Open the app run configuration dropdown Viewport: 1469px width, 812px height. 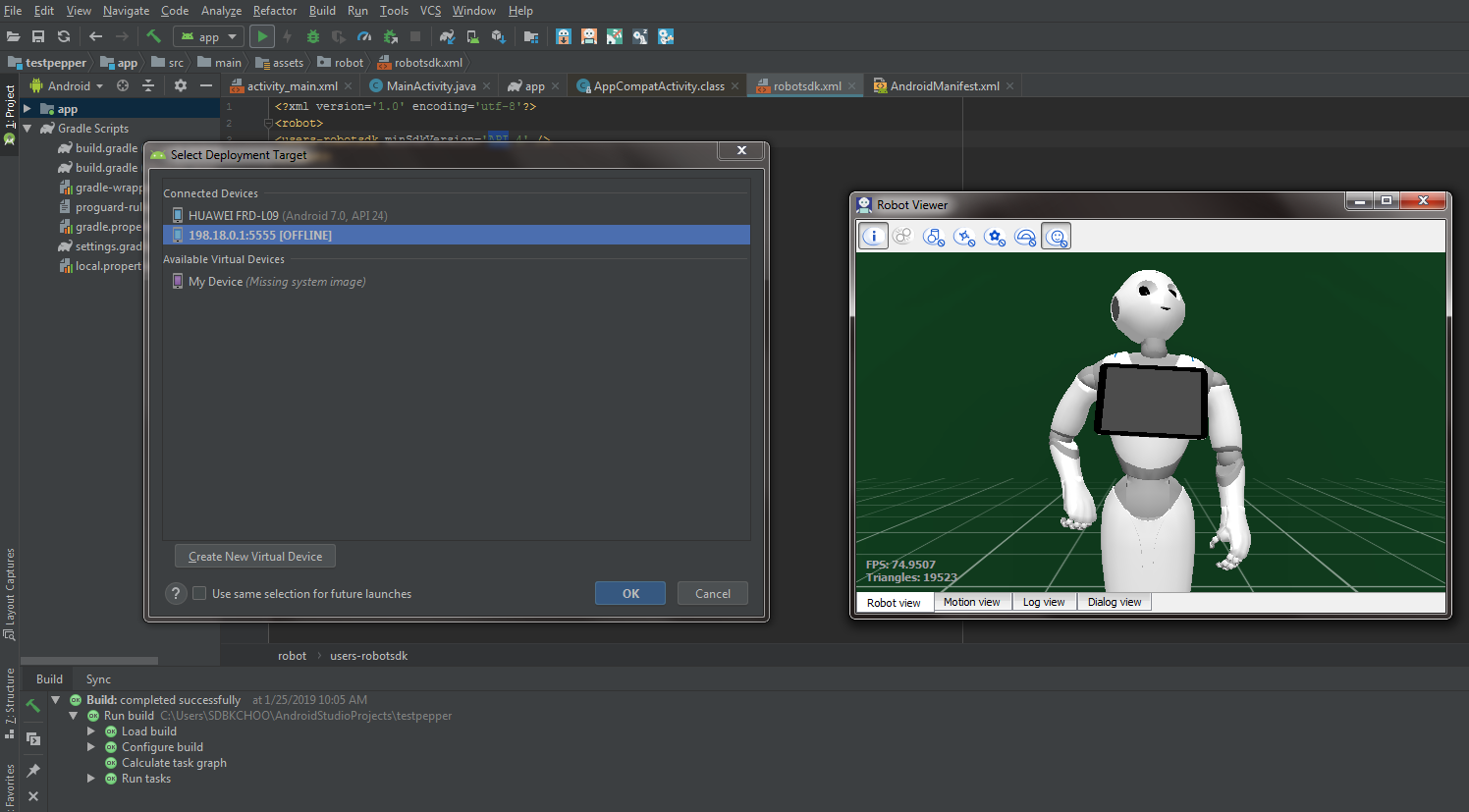pyautogui.click(x=208, y=36)
